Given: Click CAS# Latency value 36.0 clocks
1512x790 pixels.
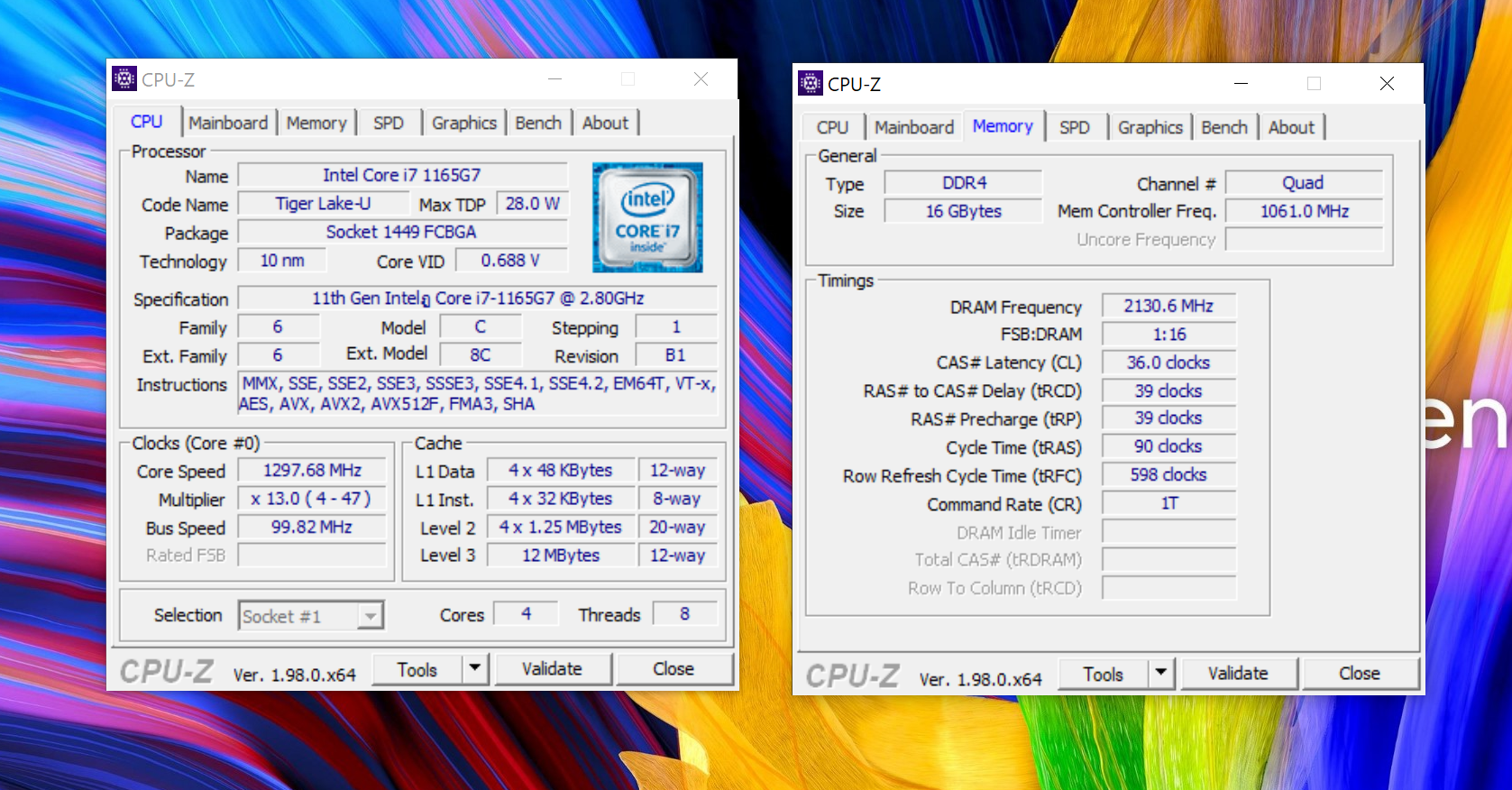Looking at the screenshot, I should tap(1169, 363).
